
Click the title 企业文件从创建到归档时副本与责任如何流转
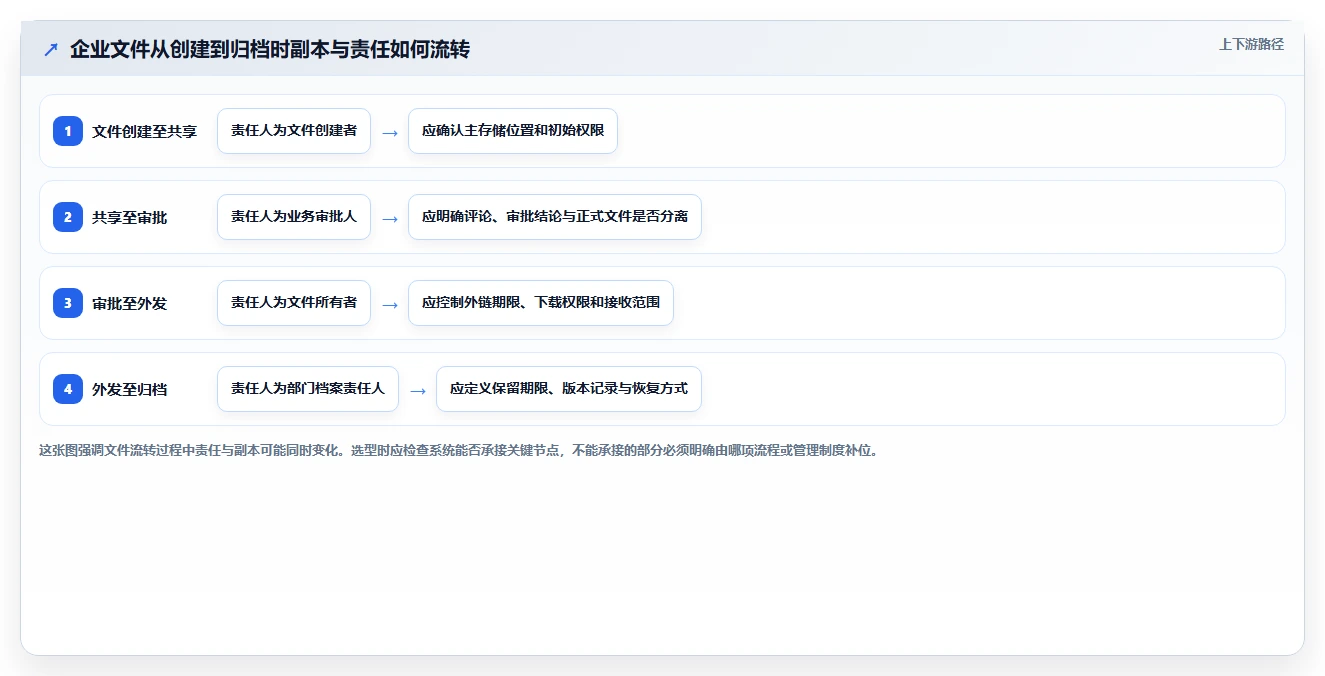270,49
